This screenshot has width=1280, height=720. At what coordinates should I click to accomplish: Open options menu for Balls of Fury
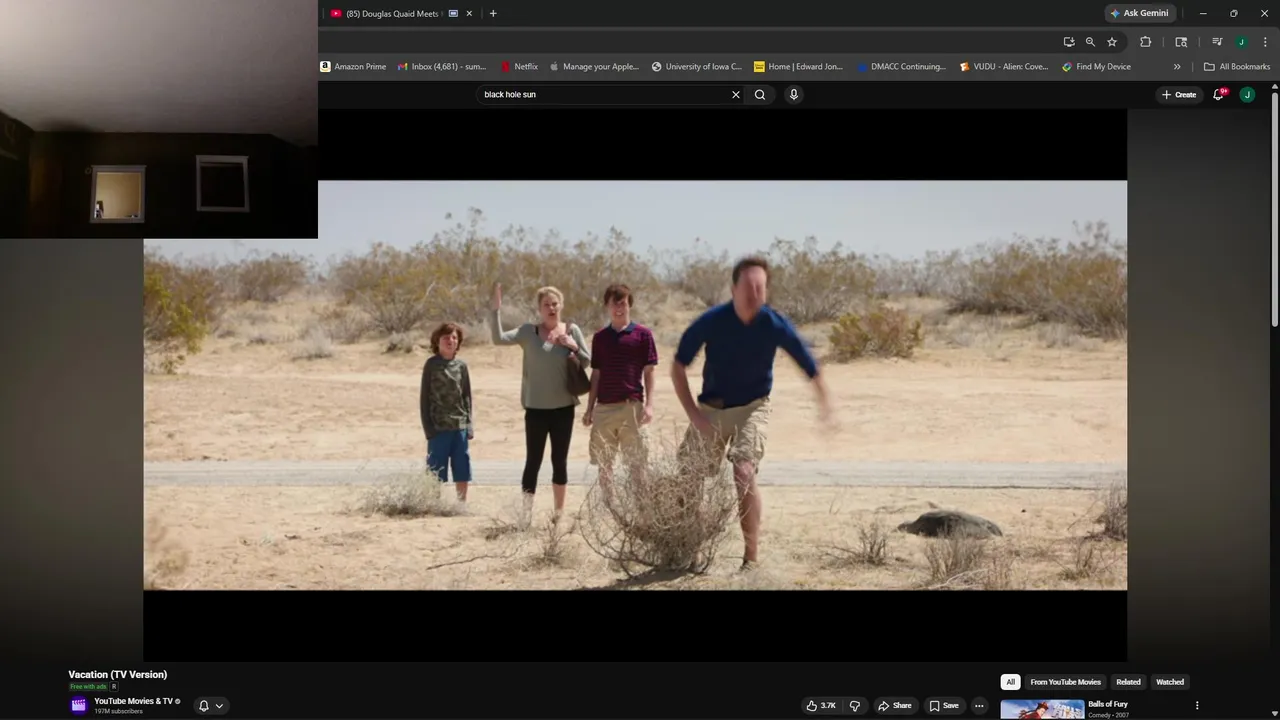click(1197, 706)
